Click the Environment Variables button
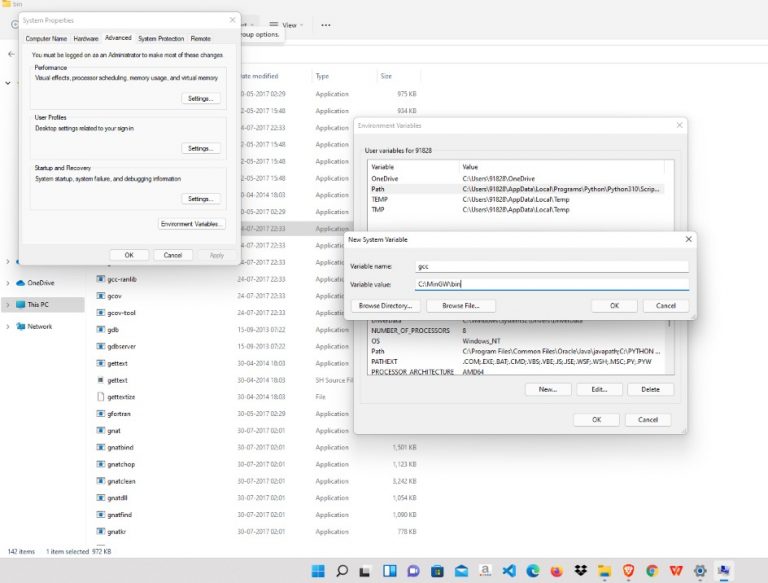Screen dimensions: 768x583 [192, 224]
